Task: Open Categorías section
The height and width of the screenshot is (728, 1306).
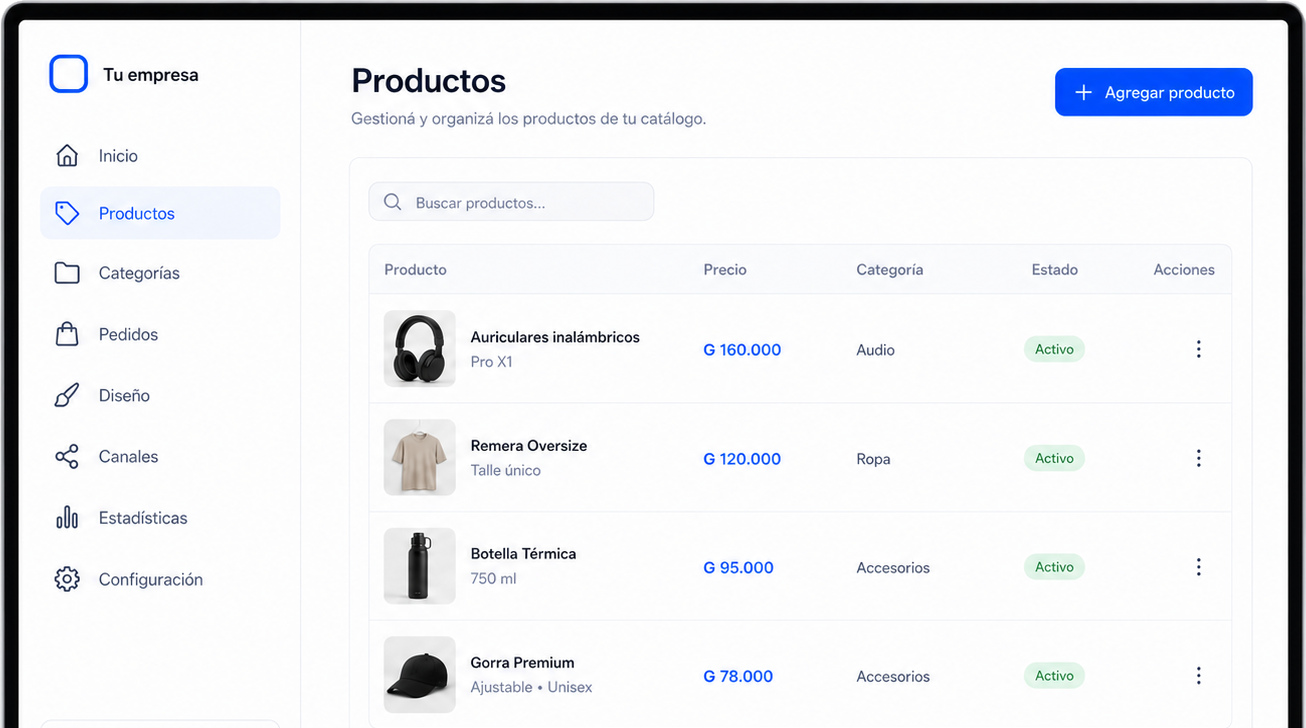Action: [160, 273]
